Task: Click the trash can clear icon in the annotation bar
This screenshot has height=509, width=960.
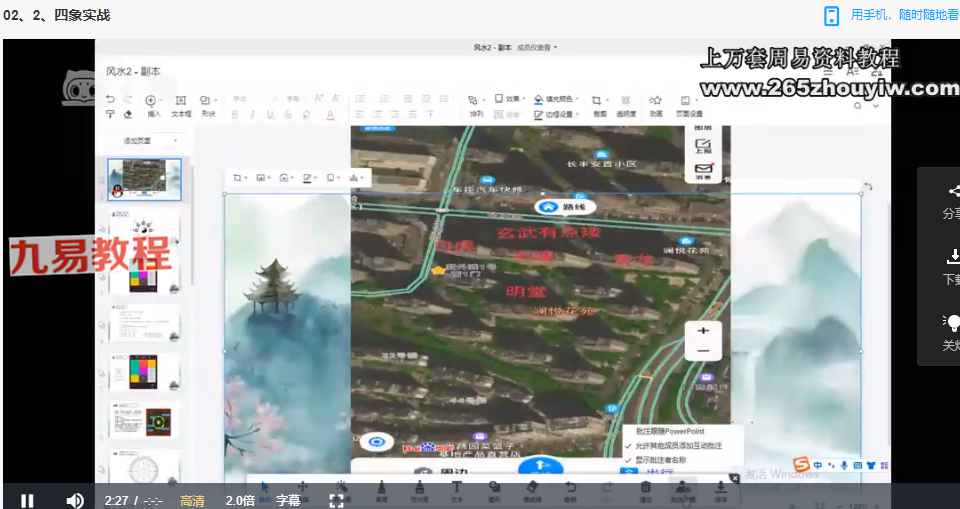Action: click(645, 489)
